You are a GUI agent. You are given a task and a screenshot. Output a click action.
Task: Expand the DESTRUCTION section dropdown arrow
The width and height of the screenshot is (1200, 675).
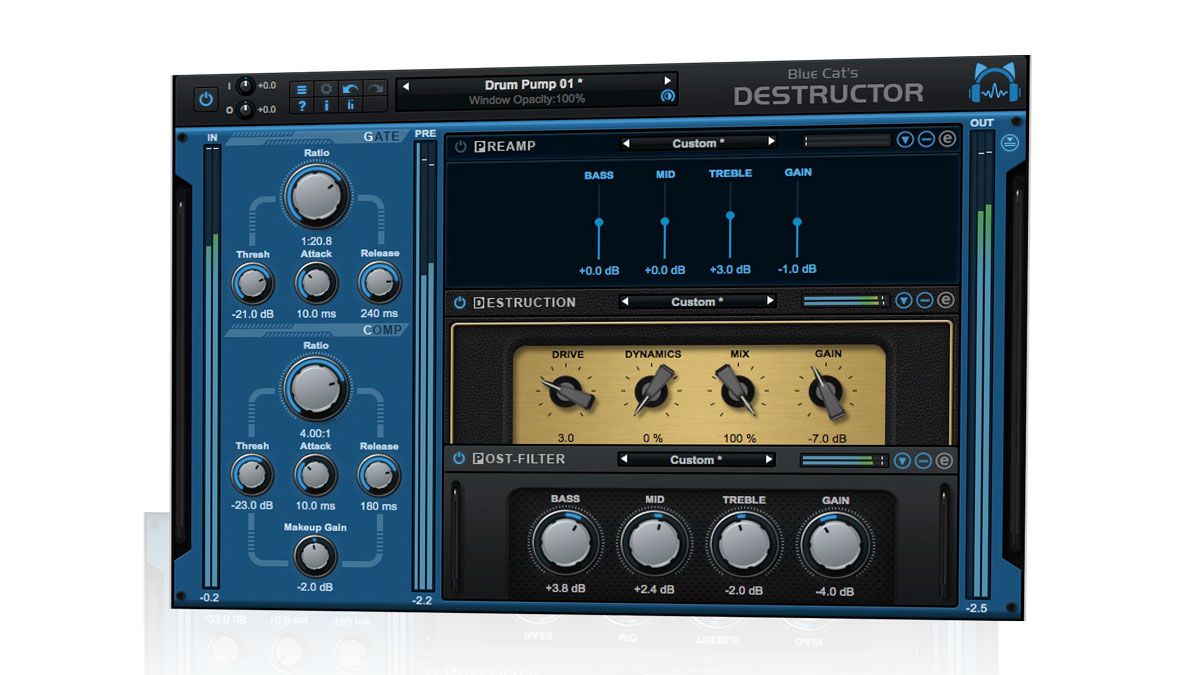tap(904, 302)
